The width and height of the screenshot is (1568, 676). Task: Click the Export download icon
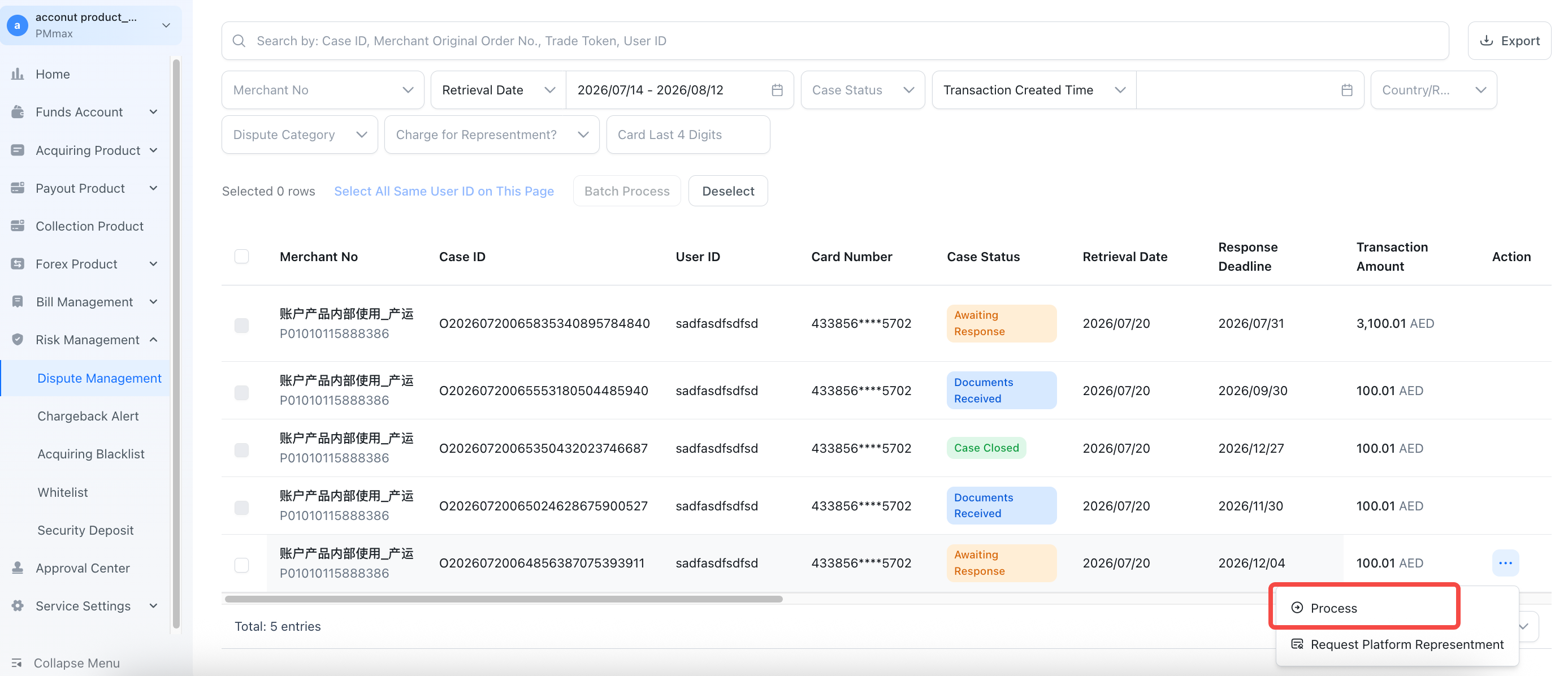click(x=1487, y=41)
